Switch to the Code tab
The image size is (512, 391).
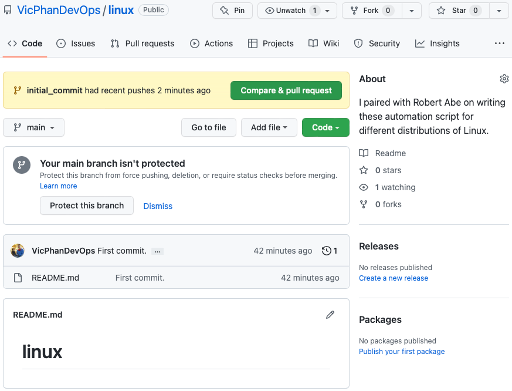(x=25, y=44)
